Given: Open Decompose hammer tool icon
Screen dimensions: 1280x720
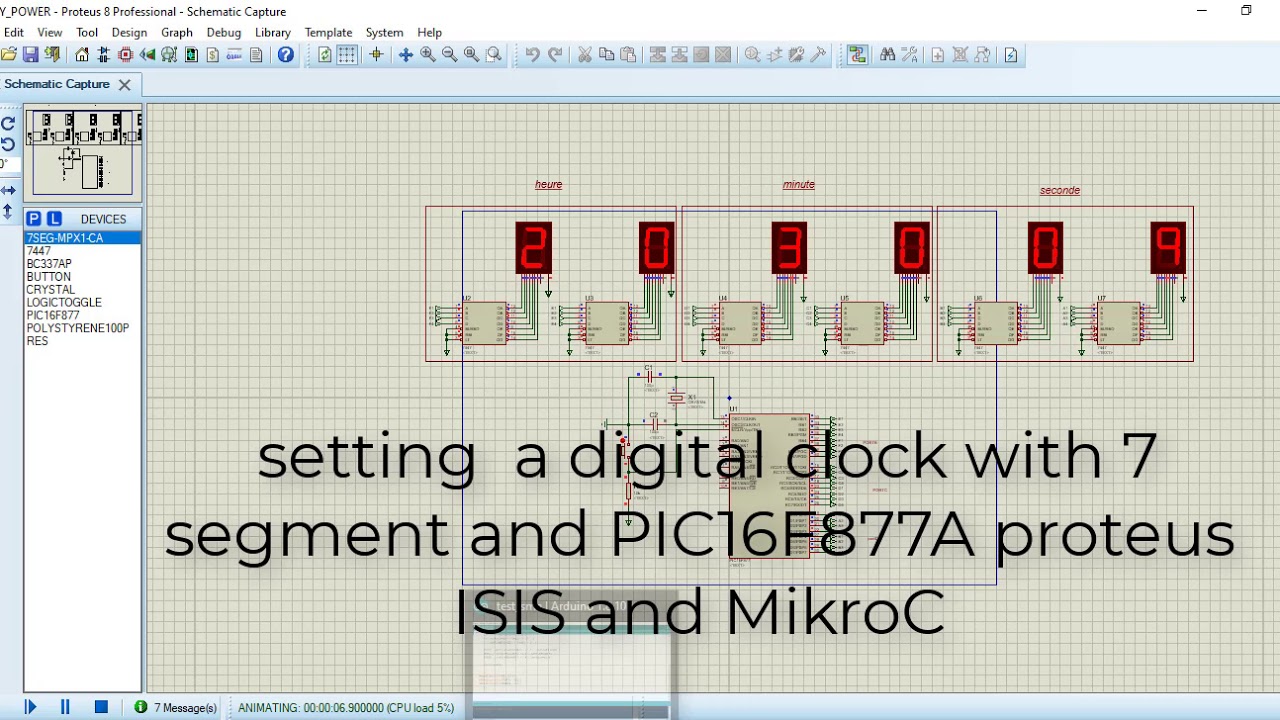Looking at the screenshot, I should click(819, 55).
